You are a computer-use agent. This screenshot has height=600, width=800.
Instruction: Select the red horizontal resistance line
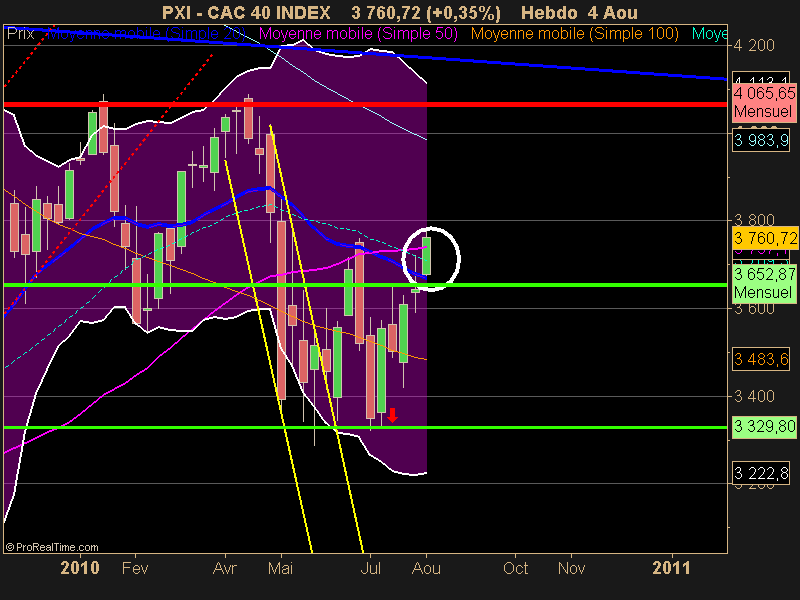point(365,105)
